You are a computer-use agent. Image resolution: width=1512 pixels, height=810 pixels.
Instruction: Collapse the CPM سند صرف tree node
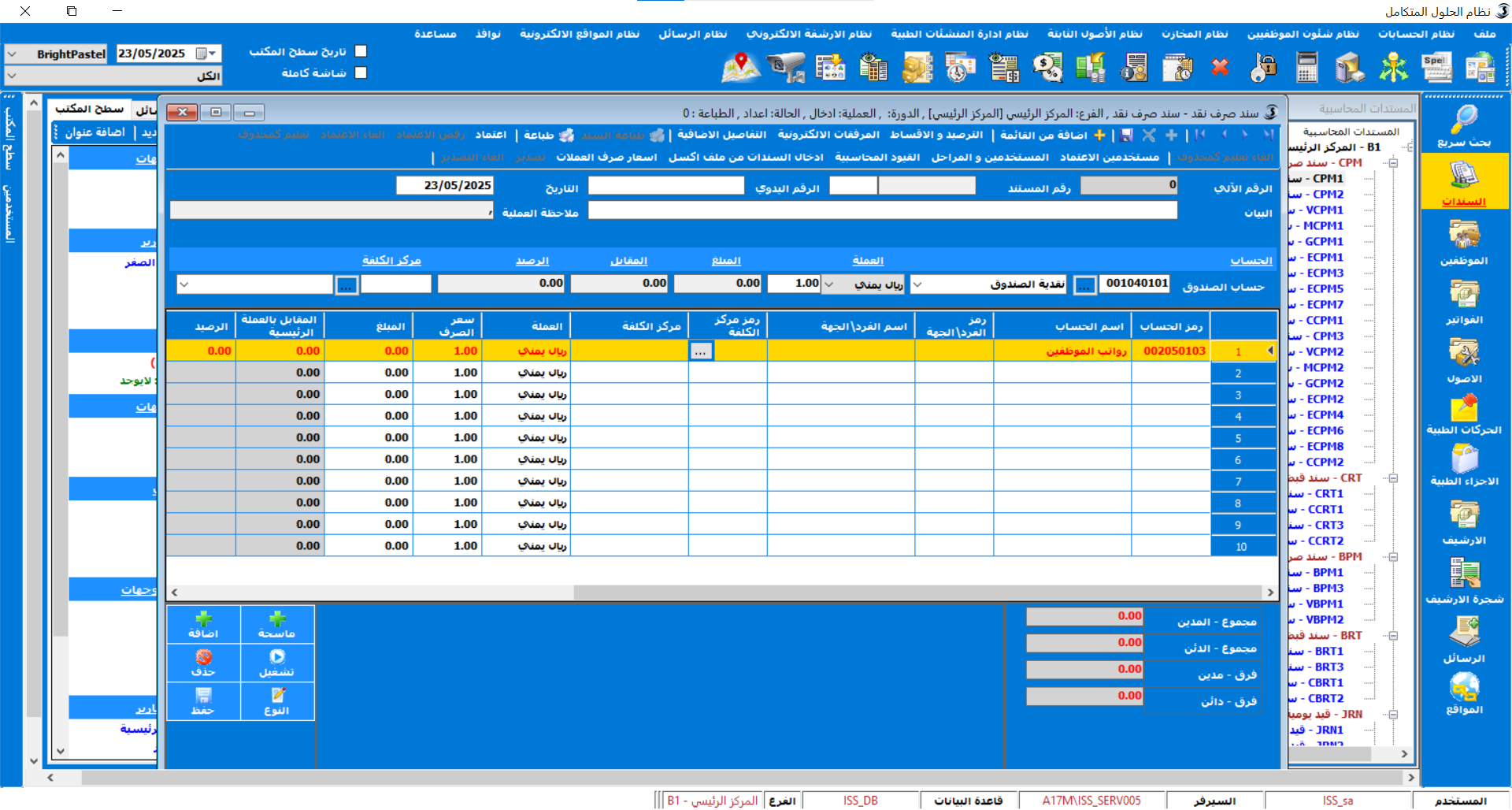(x=1393, y=163)
